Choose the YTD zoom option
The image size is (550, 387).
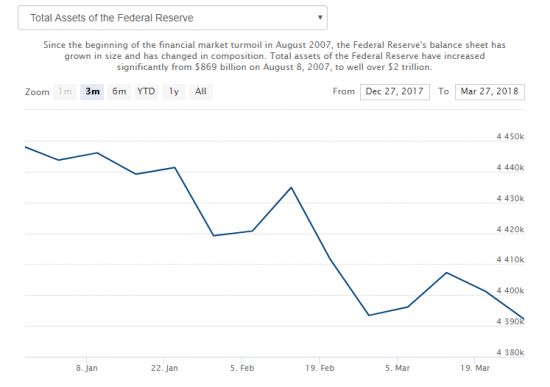point(146,92)
